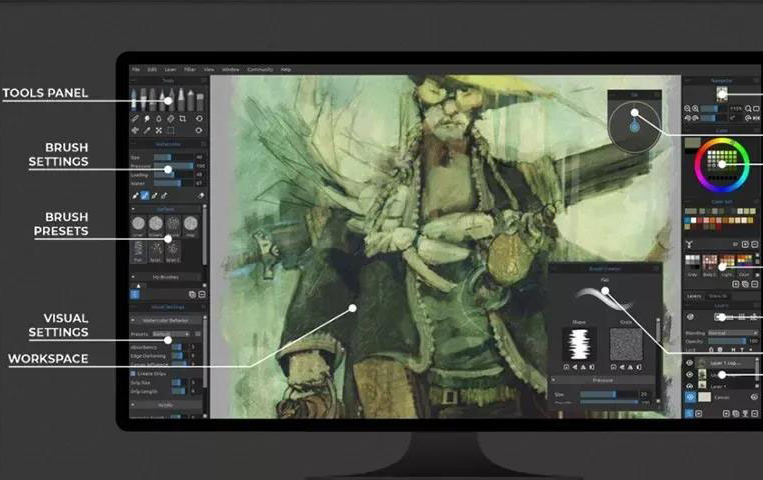Click zoom percentage value in Navigator

(735, 109)
